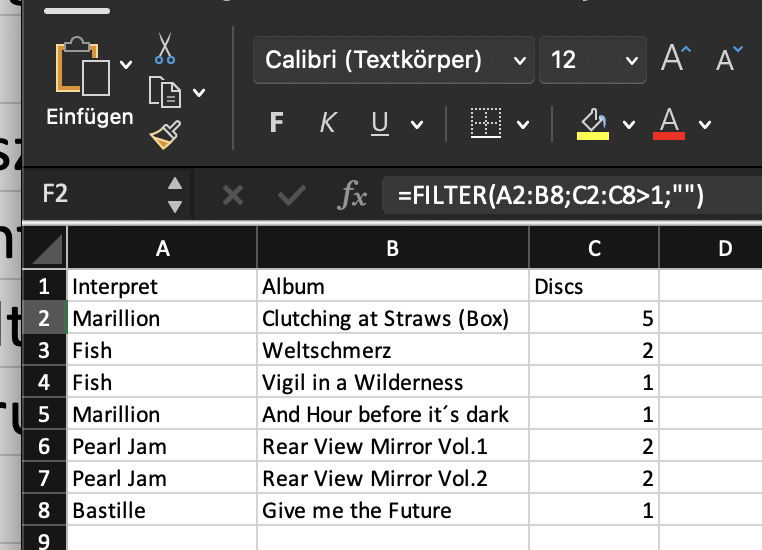Cancel formula entry with X button
Image resolution: width=762 pixels, height=550 pixels.
click(x=233, y=194)
